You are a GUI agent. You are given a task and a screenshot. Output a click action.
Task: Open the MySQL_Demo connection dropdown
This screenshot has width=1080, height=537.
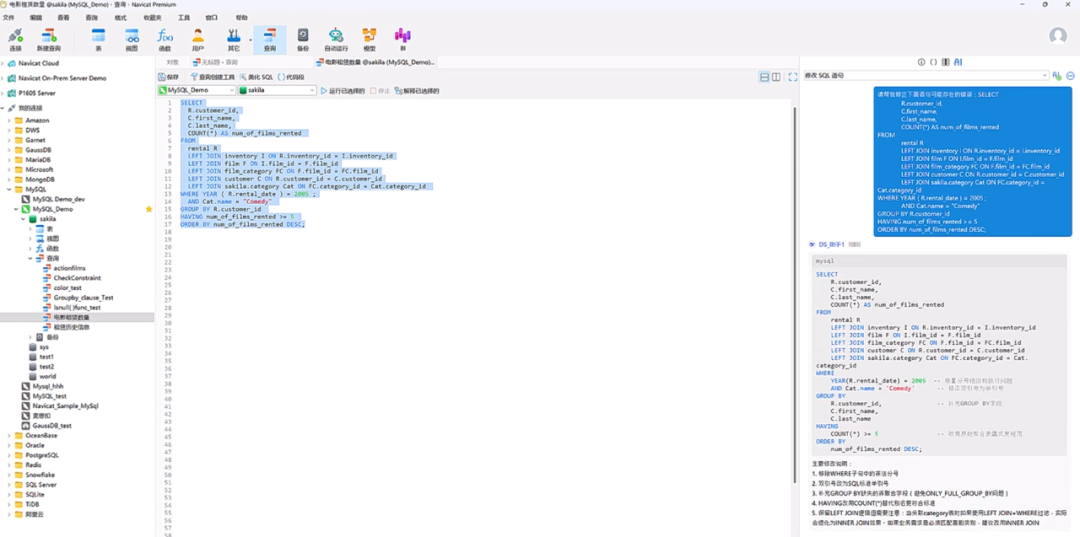pyautogui.click(x=197, y=90)
